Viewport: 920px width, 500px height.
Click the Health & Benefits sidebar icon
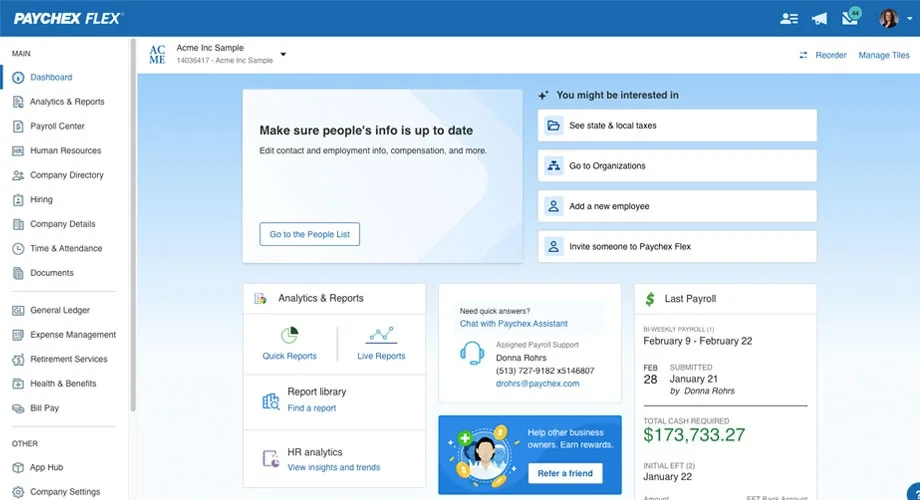click(x=18, y=384)
